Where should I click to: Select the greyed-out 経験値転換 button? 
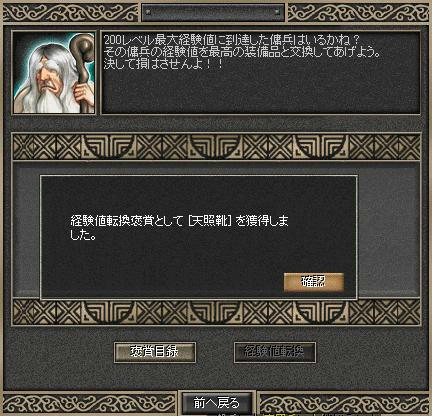point(275,352)
